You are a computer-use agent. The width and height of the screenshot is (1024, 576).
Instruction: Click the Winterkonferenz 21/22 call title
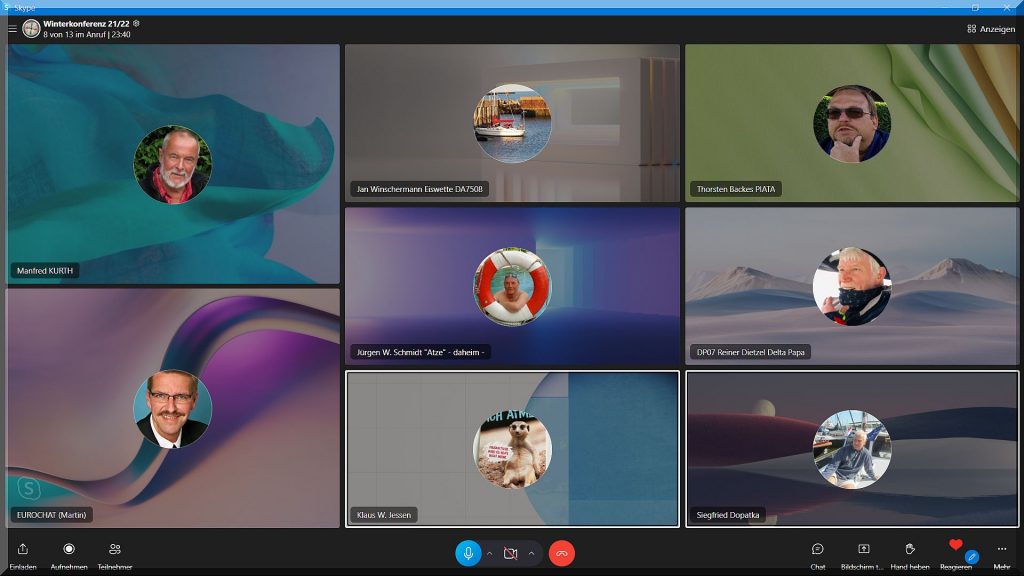coord(86,23)
